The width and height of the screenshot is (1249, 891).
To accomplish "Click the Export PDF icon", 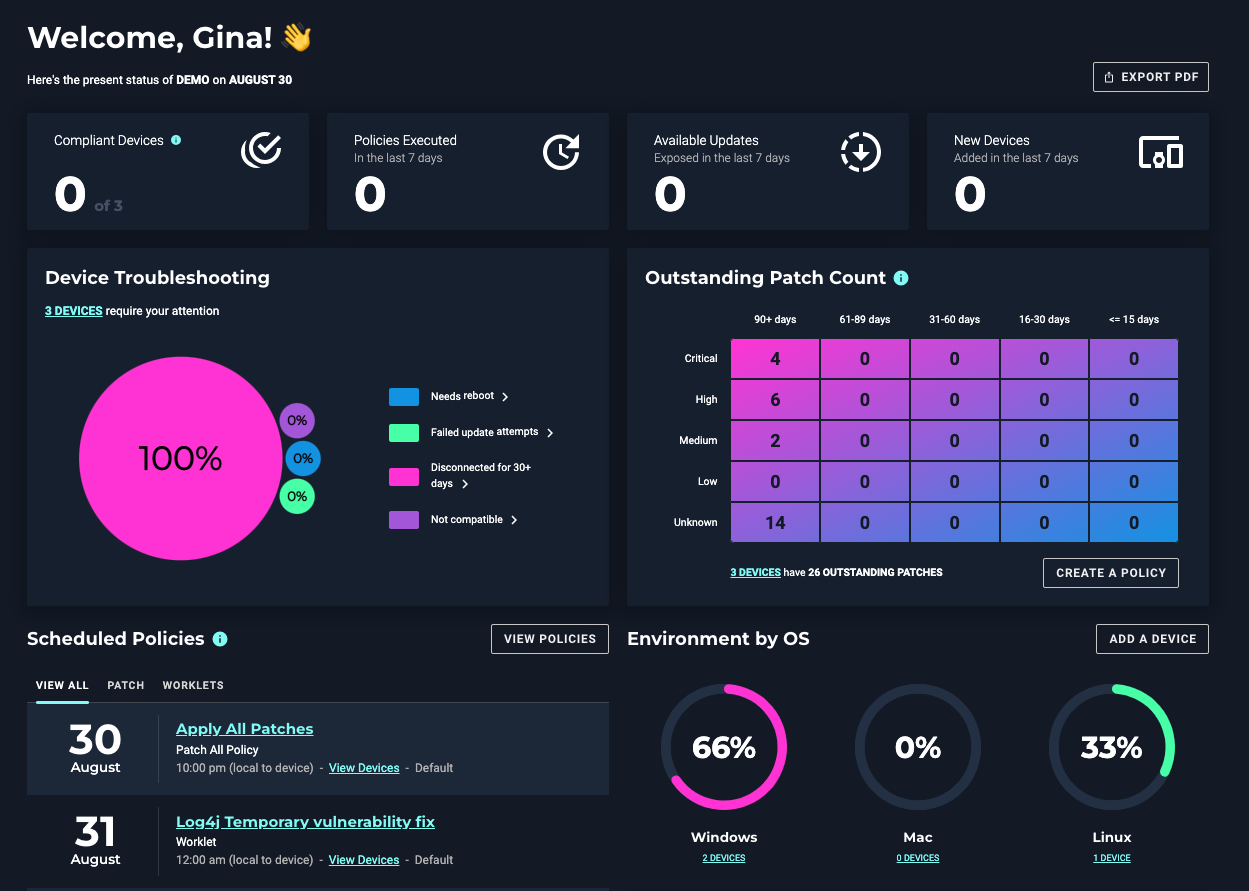I will [x=1110, y=76].
